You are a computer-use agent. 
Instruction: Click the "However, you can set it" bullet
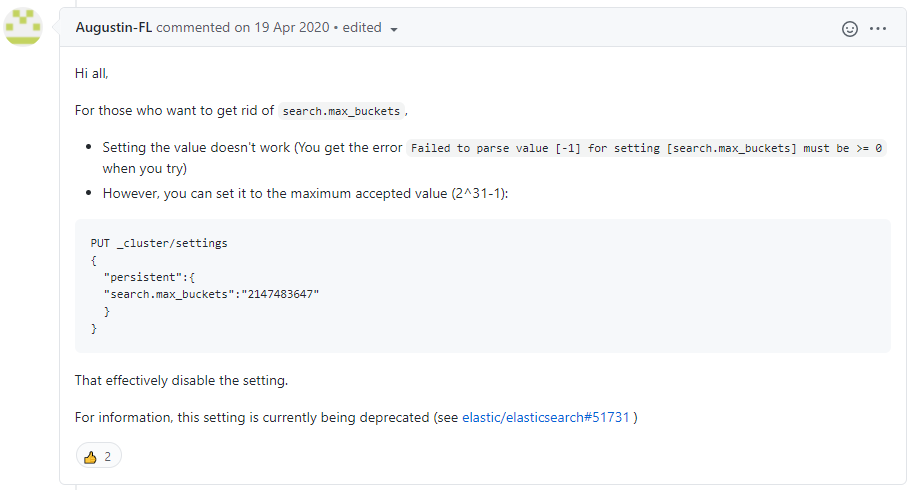coord(305,193)
